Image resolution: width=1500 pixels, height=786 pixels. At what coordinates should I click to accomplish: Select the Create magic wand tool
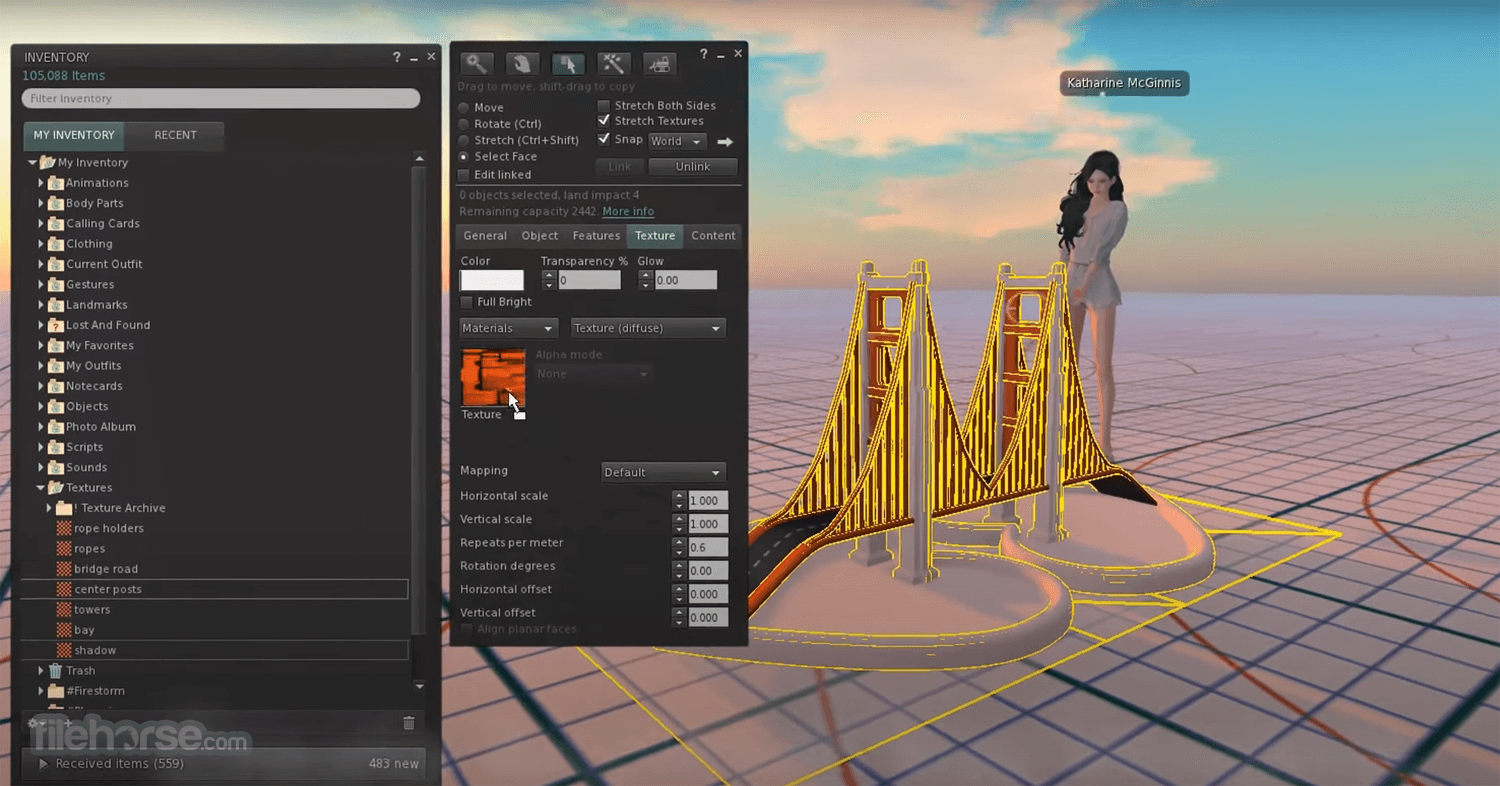[613, 63]
